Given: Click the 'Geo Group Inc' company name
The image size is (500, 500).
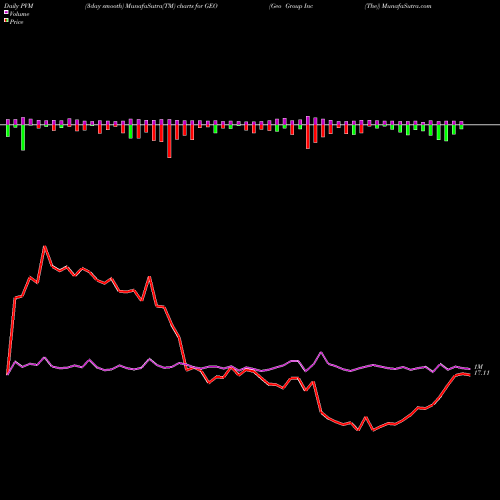Looking at the screenshot, I should [291, 6].
